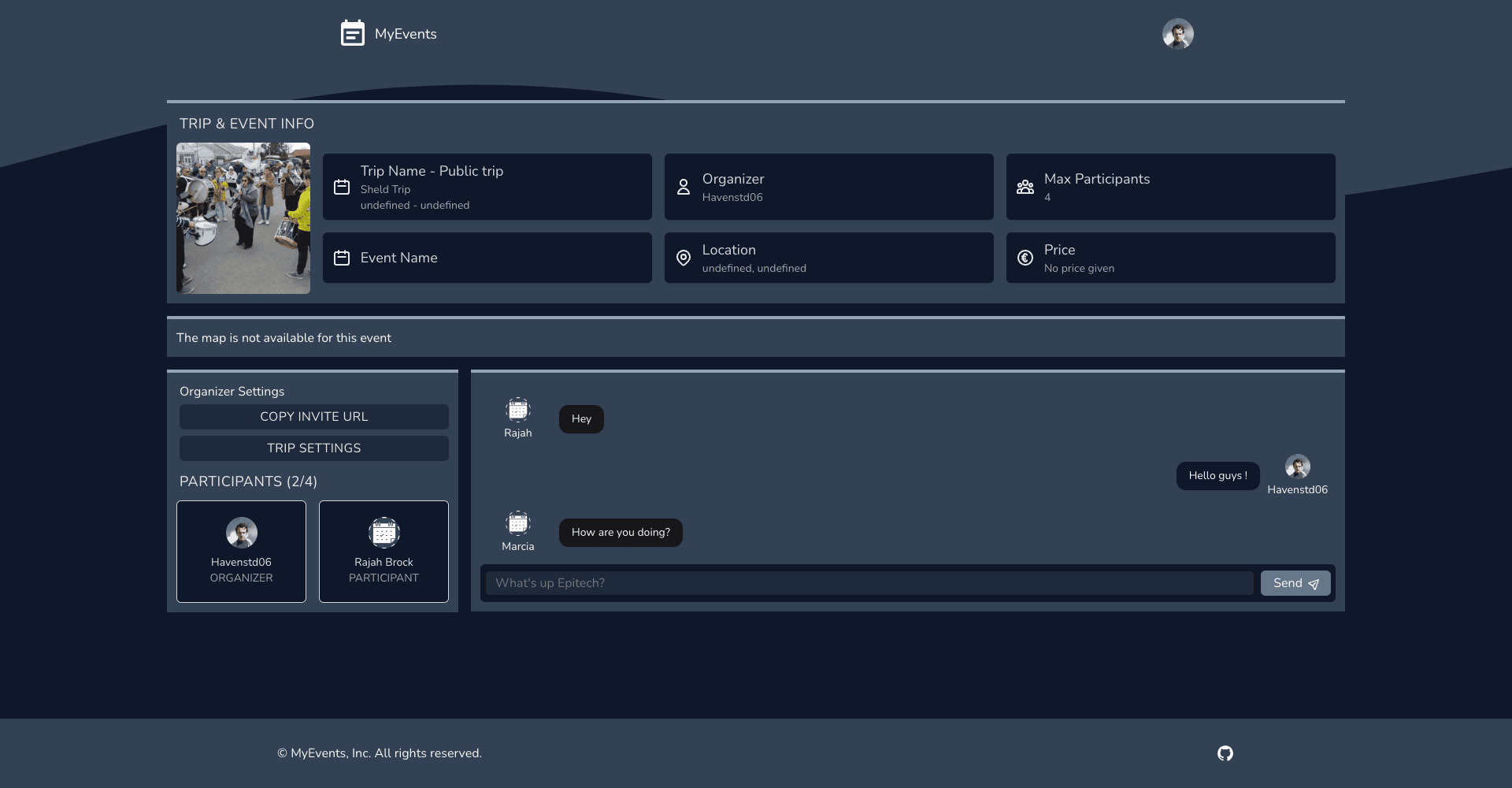Screen dimensions: 1512x788
Task: Click the person icon beside Organizer
Action: 683,187
